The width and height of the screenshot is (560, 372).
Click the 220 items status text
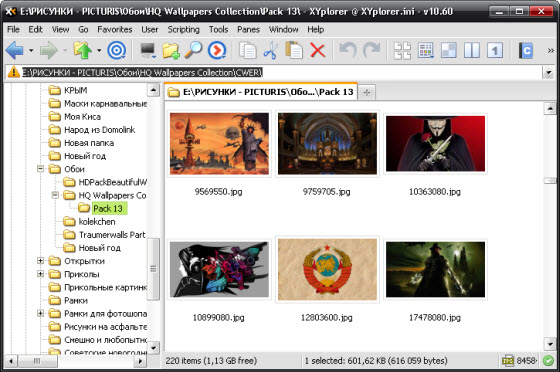tap(211, 361)
